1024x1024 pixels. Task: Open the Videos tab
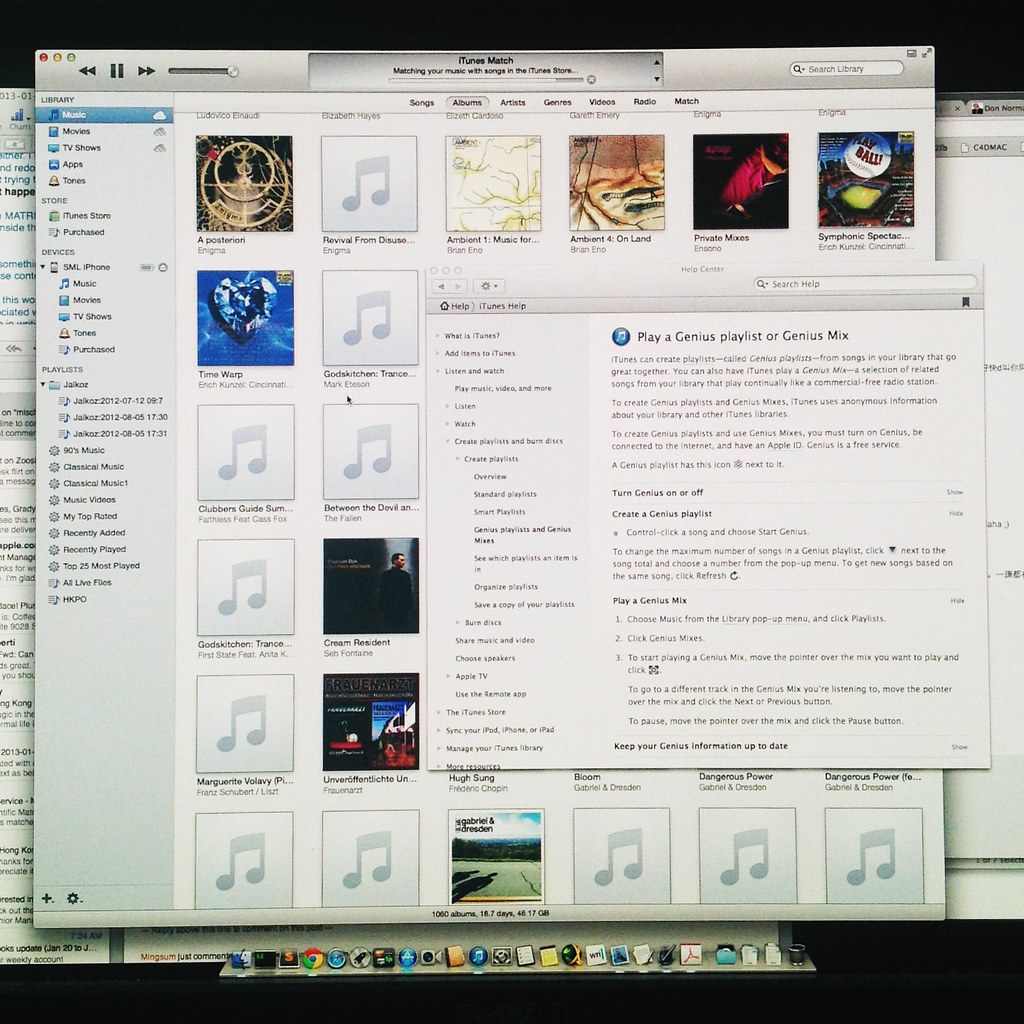pos(601,102)
